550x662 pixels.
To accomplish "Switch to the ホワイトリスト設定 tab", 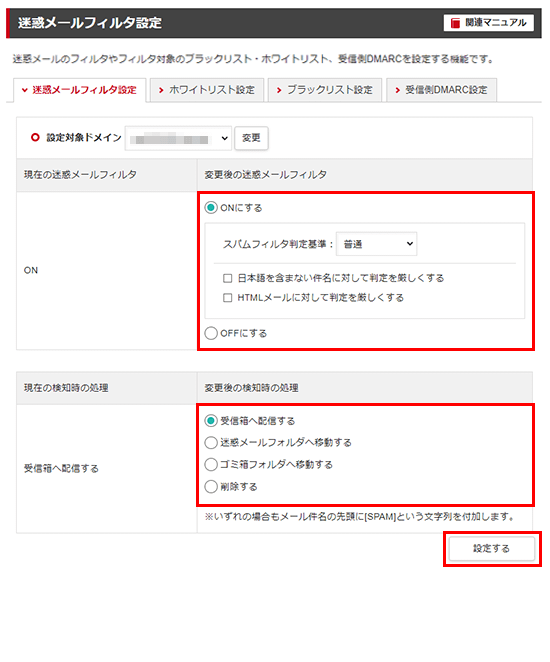I will (x=207, y=90).
